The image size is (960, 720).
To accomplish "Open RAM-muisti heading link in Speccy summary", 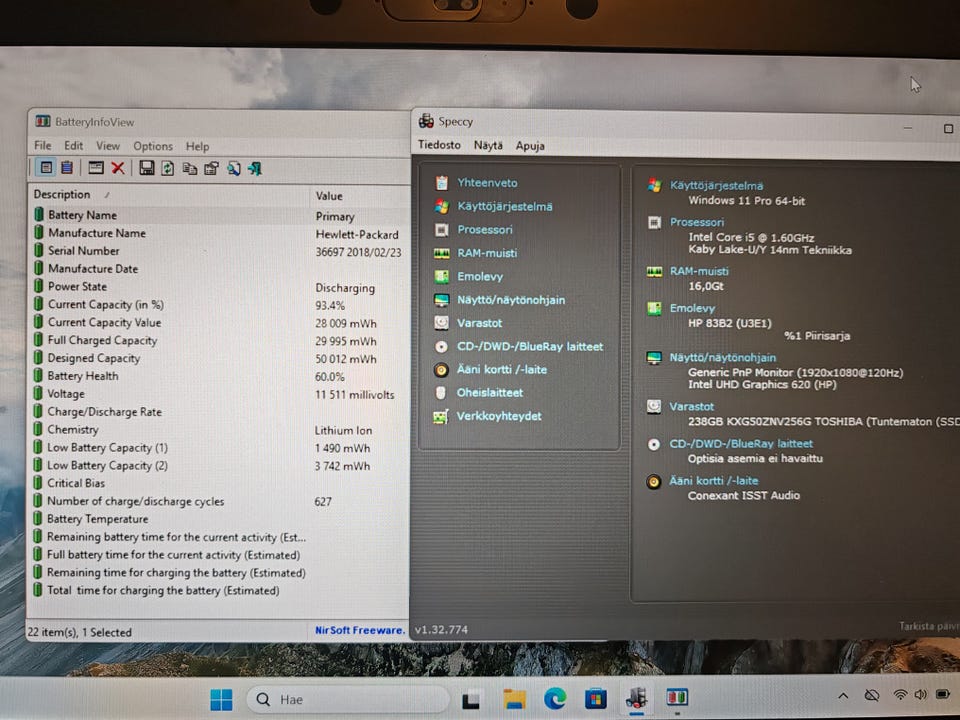I will point(699,271).
